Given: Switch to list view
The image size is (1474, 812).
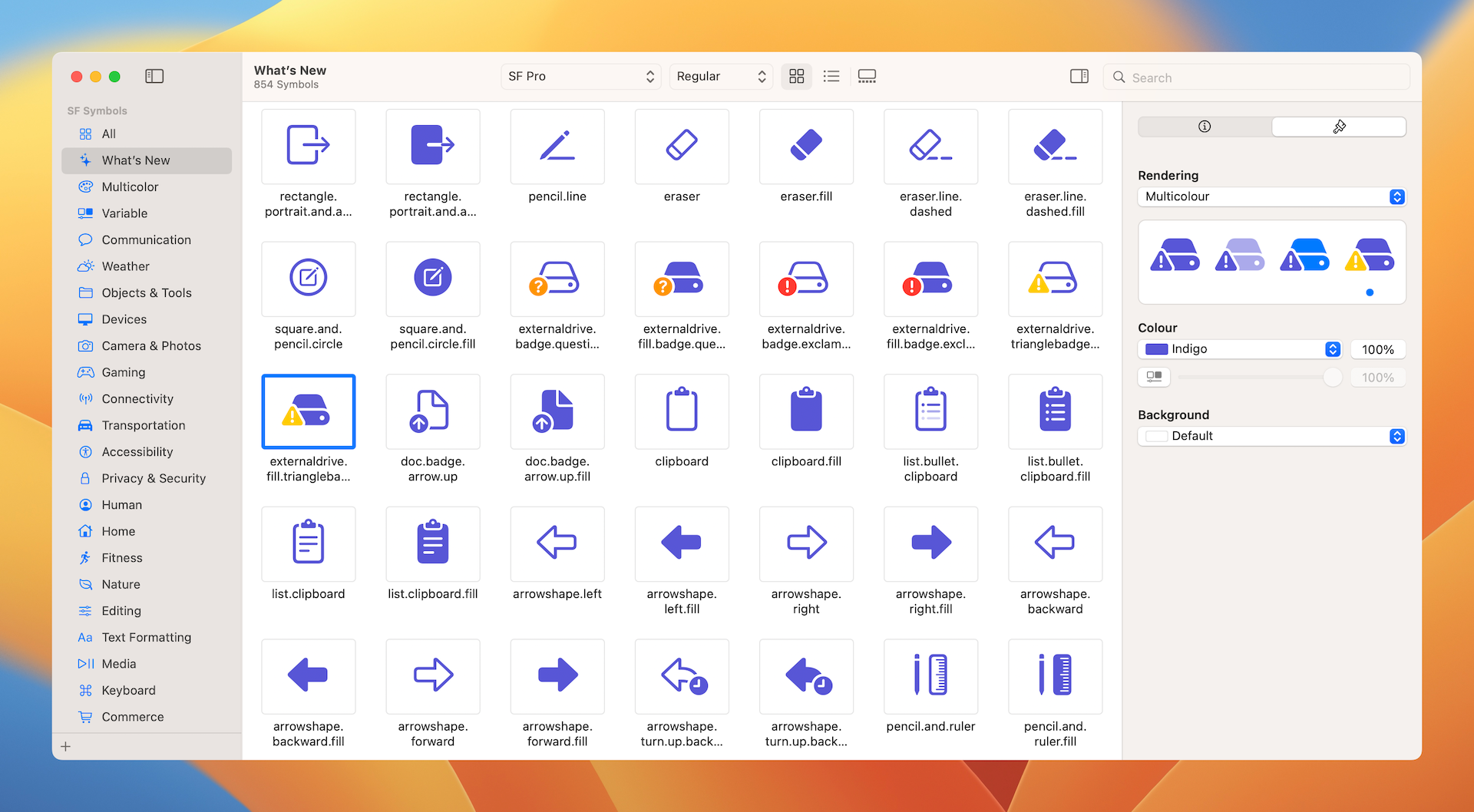Looking at the screenshot, I should coord(831,76).
